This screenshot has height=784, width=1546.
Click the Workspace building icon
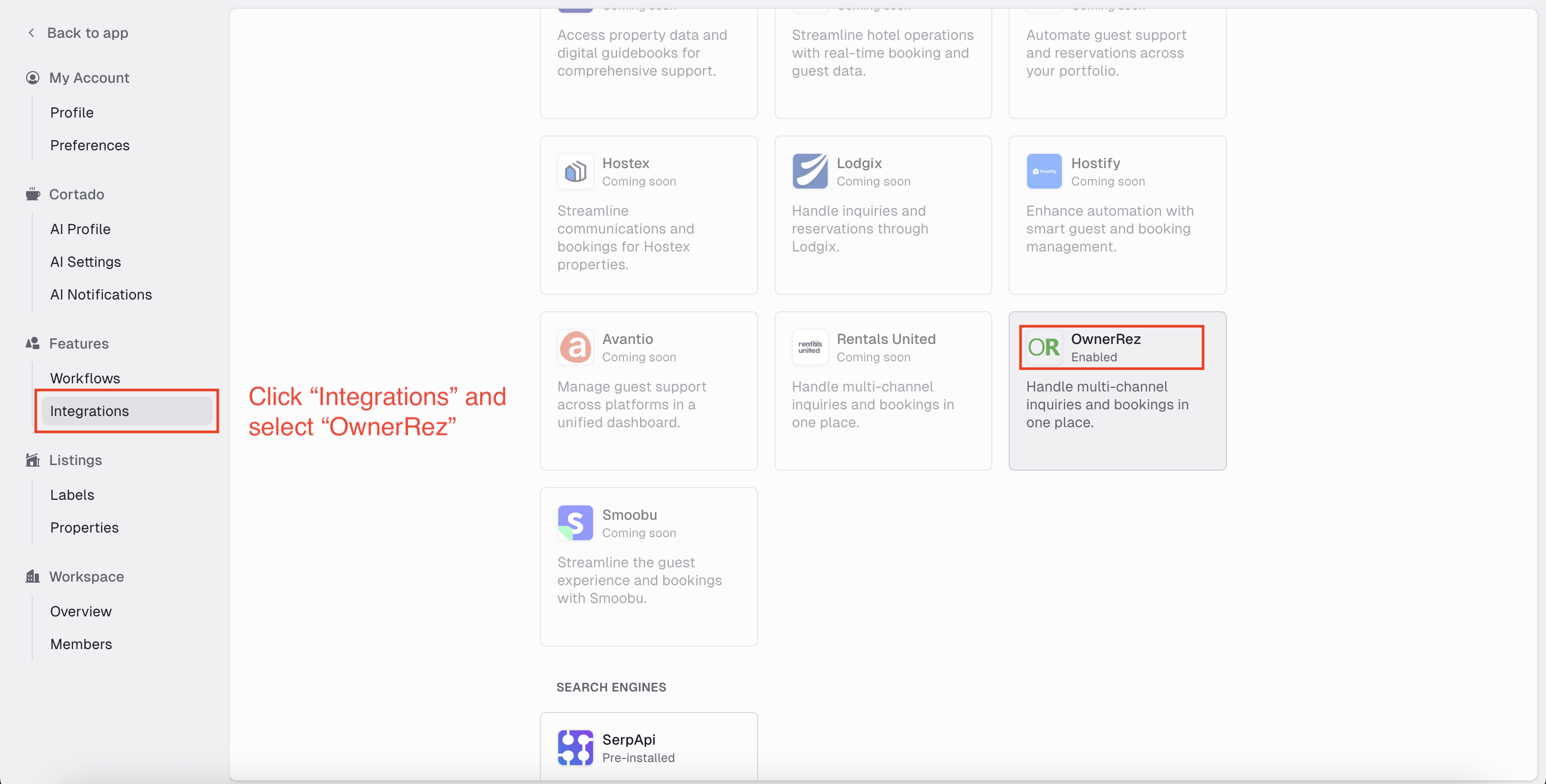pyautogui.click(x=32, y=577)
